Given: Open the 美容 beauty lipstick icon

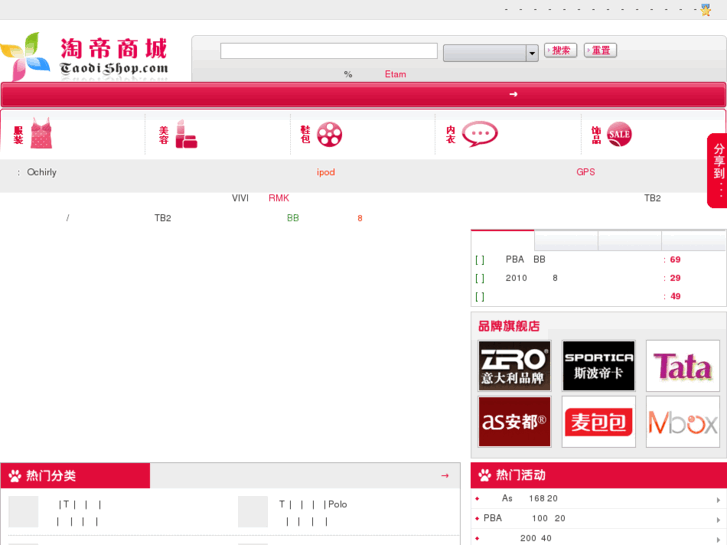Looking at the screenshot, I should pyautogui.click(x=186, y=134).
